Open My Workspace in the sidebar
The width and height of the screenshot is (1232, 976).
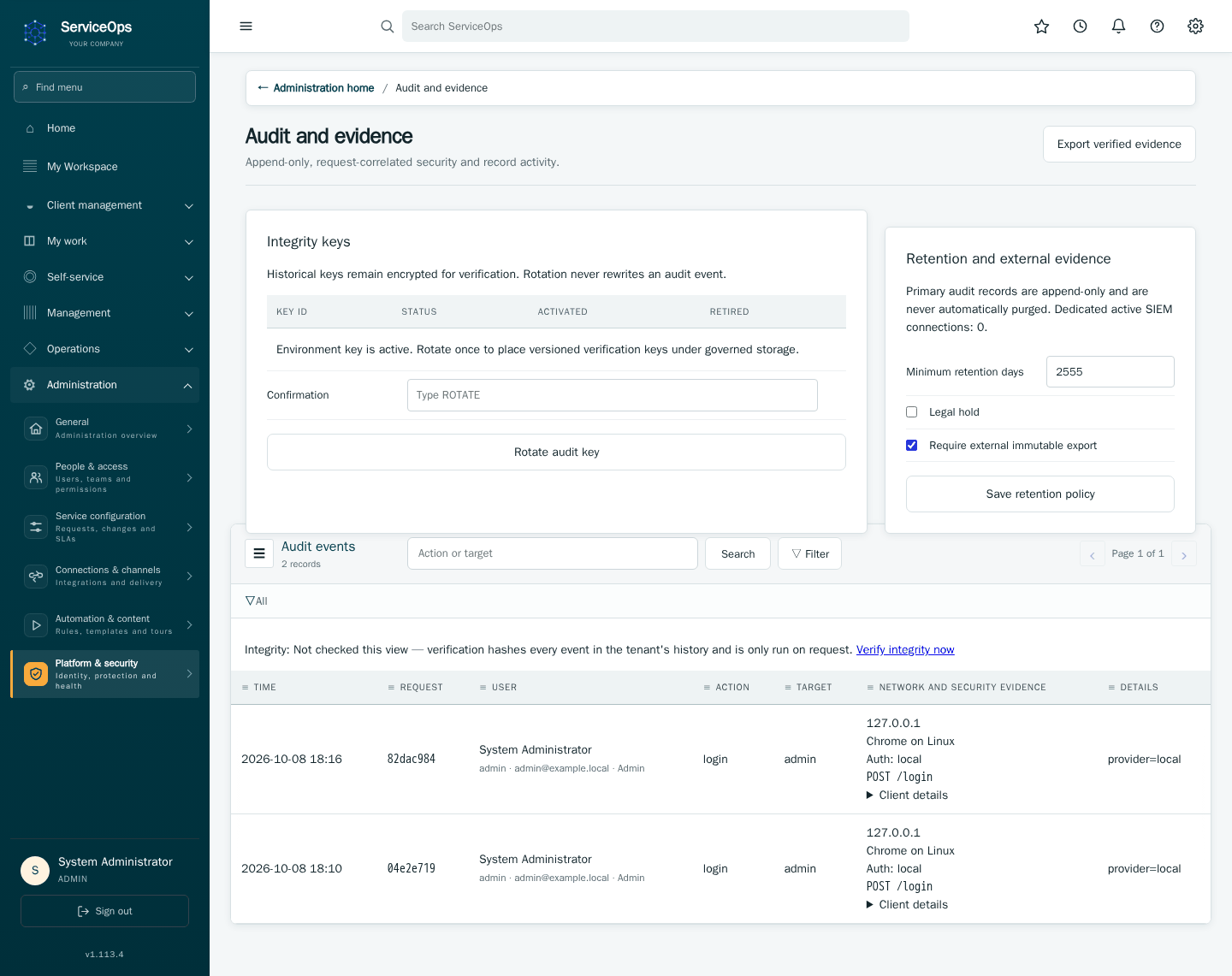[104, 167]
